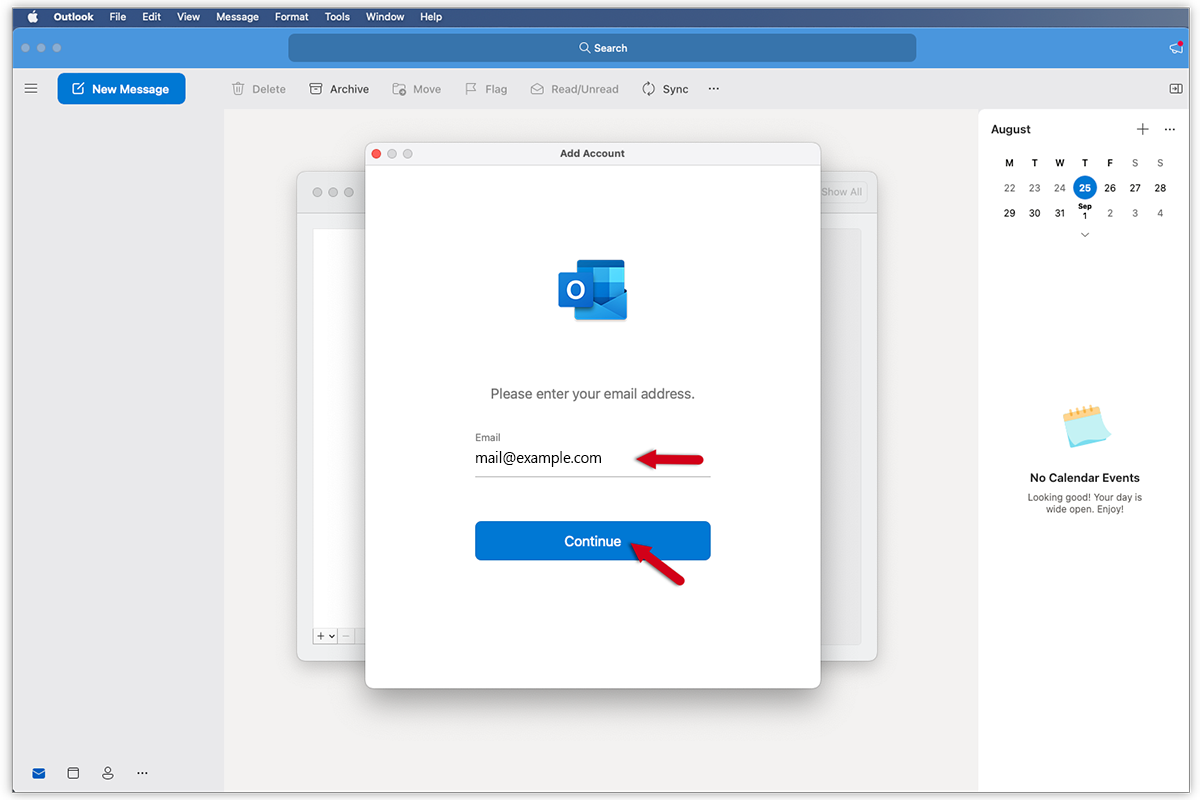Select today, the 25th, in calendar
This screenshot has height=800, width=1200.
(x=1085, y=188)
